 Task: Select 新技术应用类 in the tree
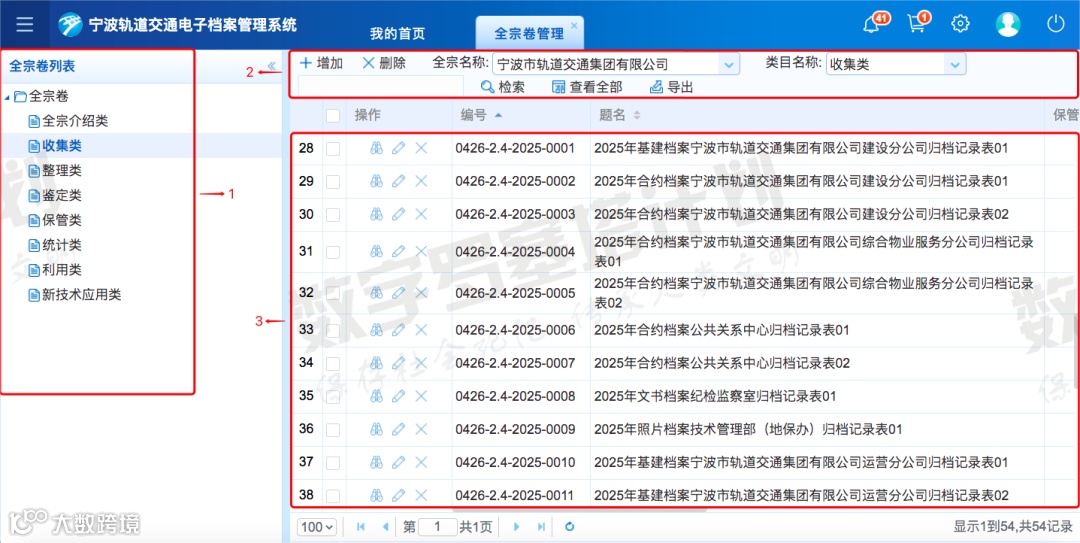pyautogui.click(x=81, y=295)
